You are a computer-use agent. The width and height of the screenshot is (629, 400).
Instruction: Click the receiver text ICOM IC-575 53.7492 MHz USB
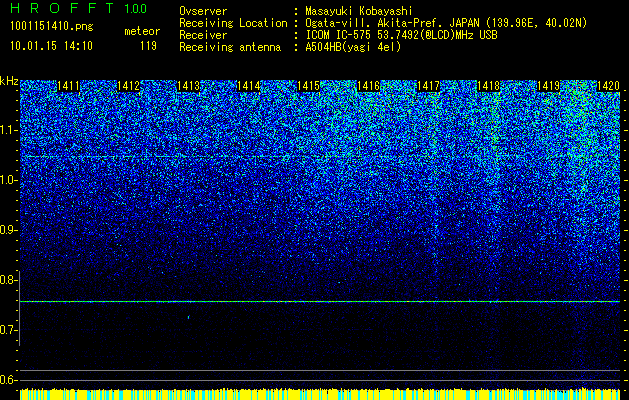401,35
